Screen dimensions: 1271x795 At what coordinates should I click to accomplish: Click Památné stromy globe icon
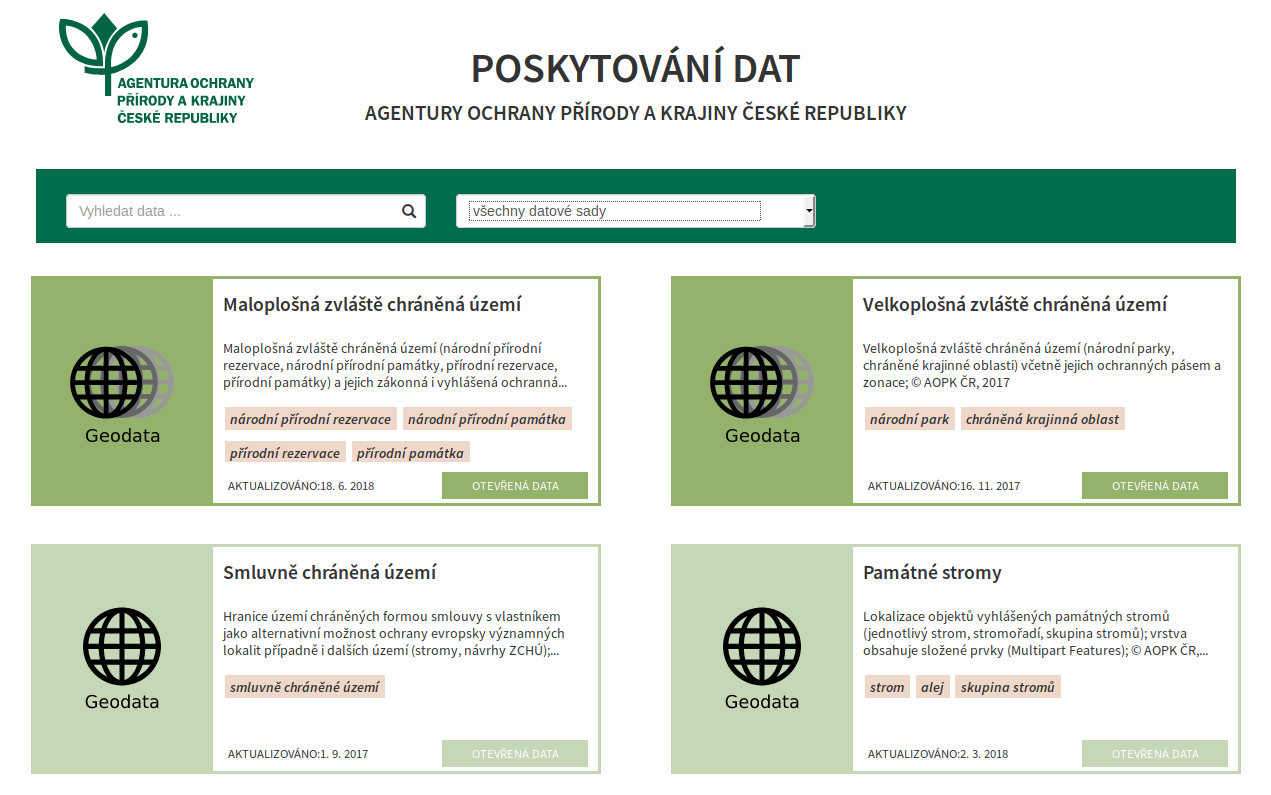(x=762, y=647)
